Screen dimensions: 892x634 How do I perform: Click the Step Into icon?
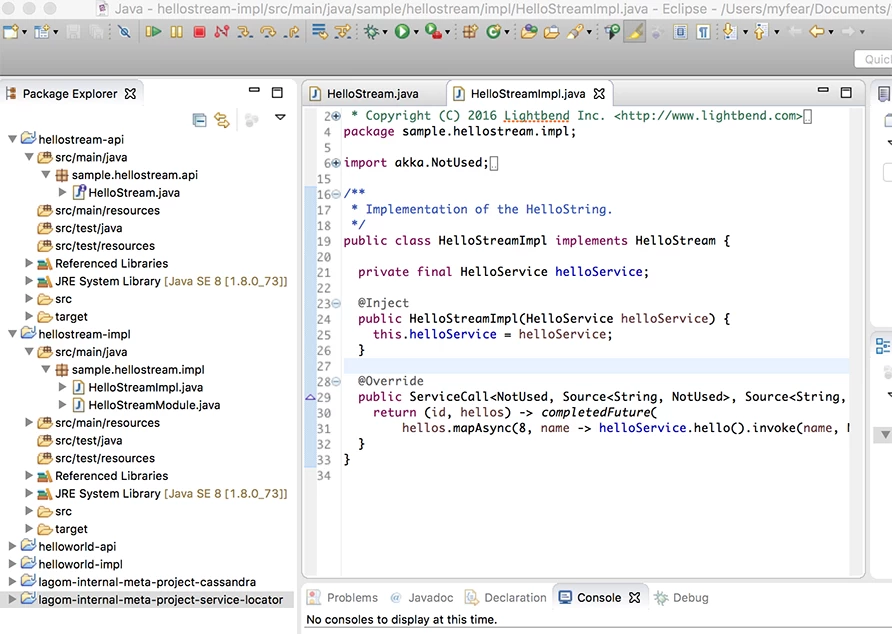245,31
